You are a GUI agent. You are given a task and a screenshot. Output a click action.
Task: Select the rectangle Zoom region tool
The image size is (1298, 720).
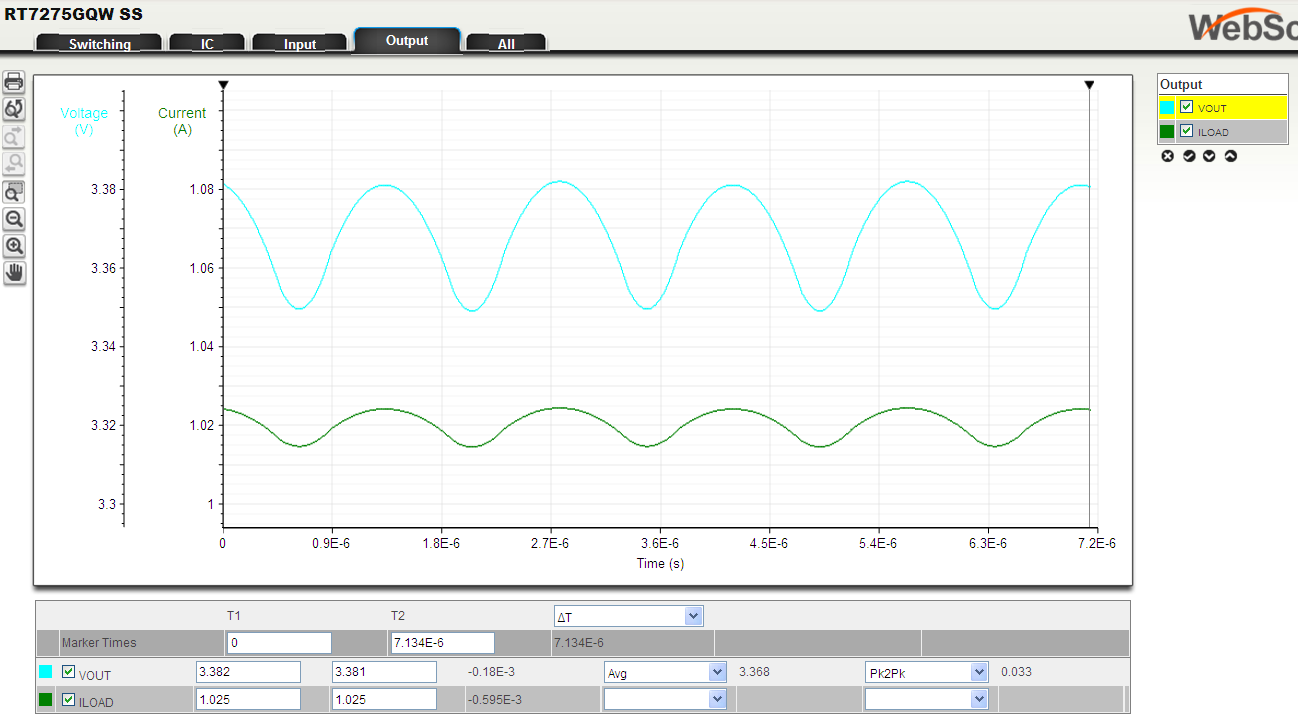click(14, 191)
